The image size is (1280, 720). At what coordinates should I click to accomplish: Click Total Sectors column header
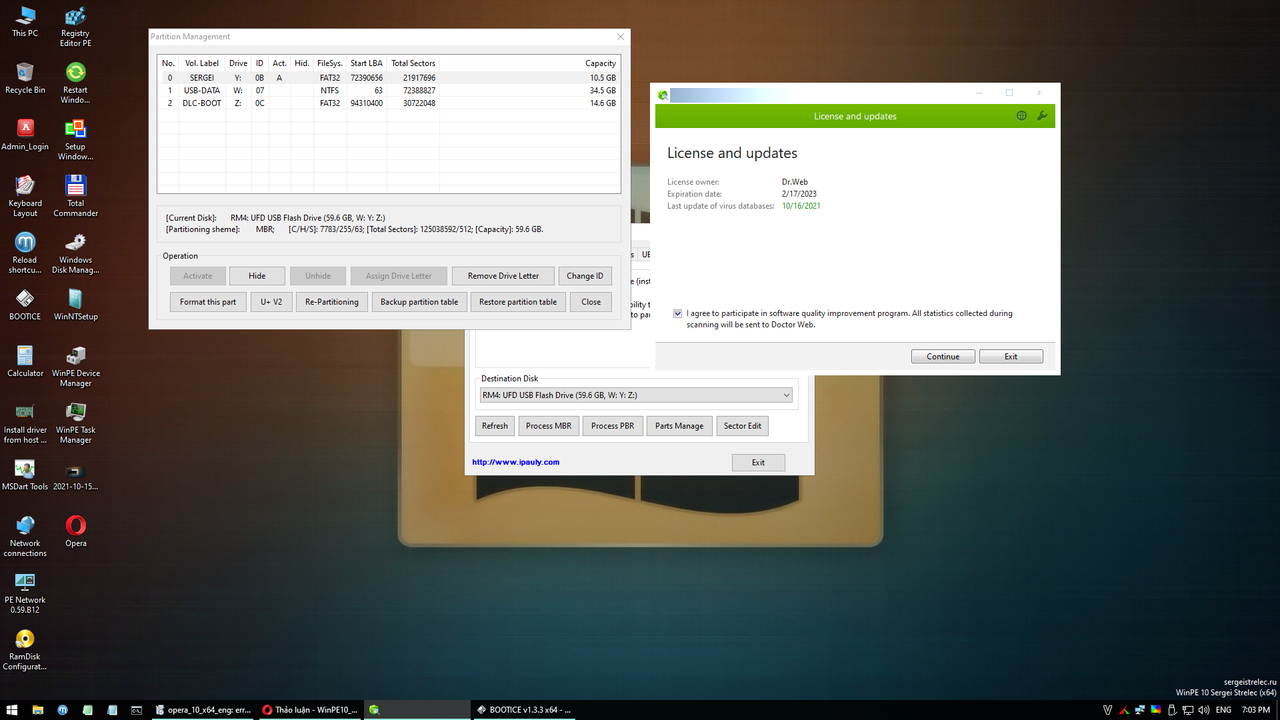pos(413,63)
